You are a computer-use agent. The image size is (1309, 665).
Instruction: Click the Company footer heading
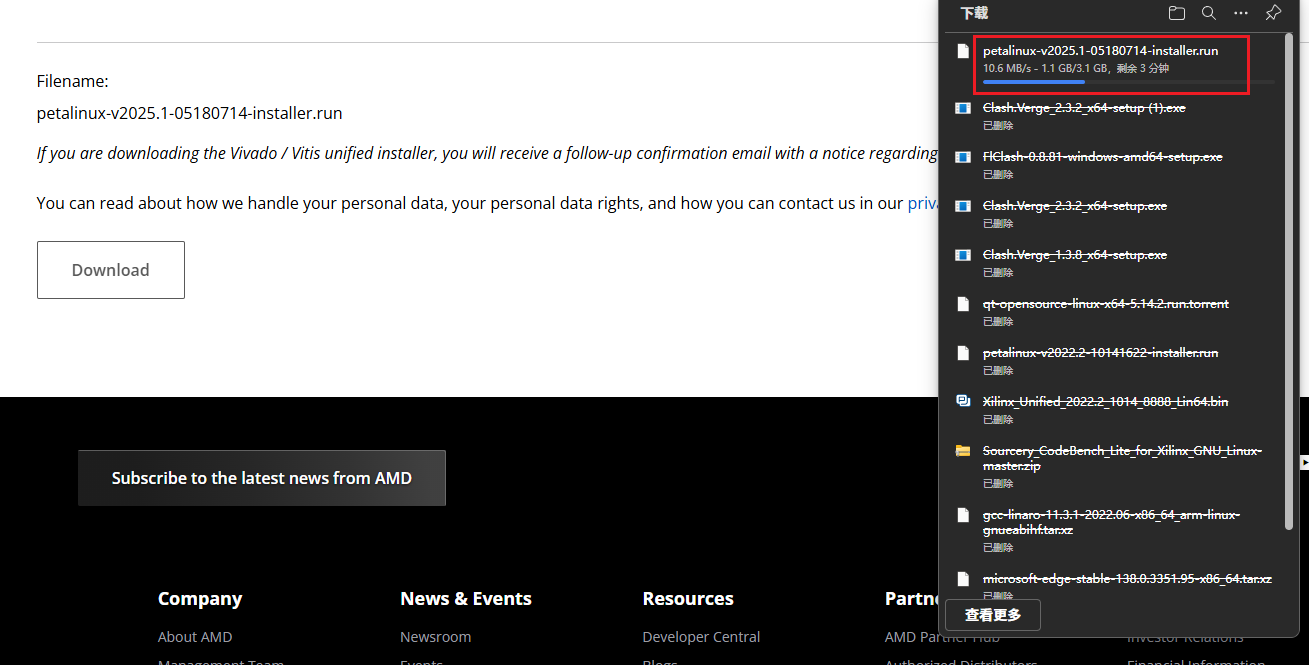[x=200, y=599]
